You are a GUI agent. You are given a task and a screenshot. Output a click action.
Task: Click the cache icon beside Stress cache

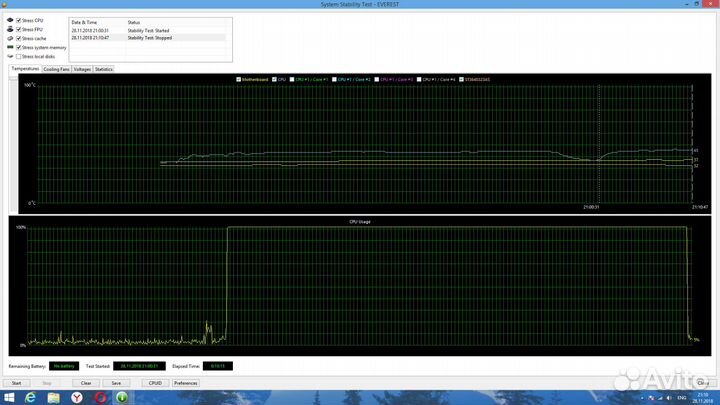pyautogui.click(x=10, y=38)
